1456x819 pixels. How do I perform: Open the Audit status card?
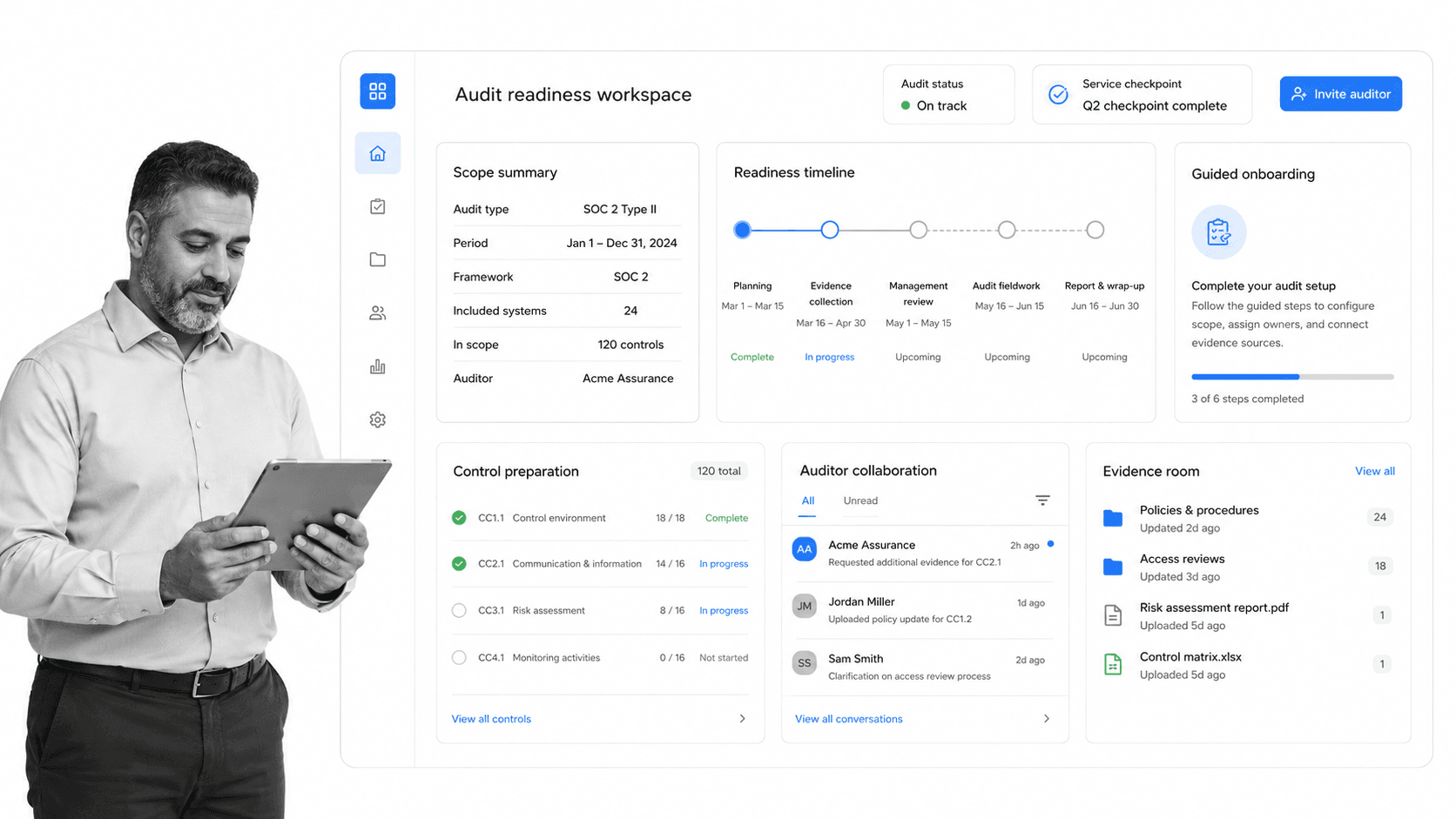pyautogui.click(x=948, y=94)
